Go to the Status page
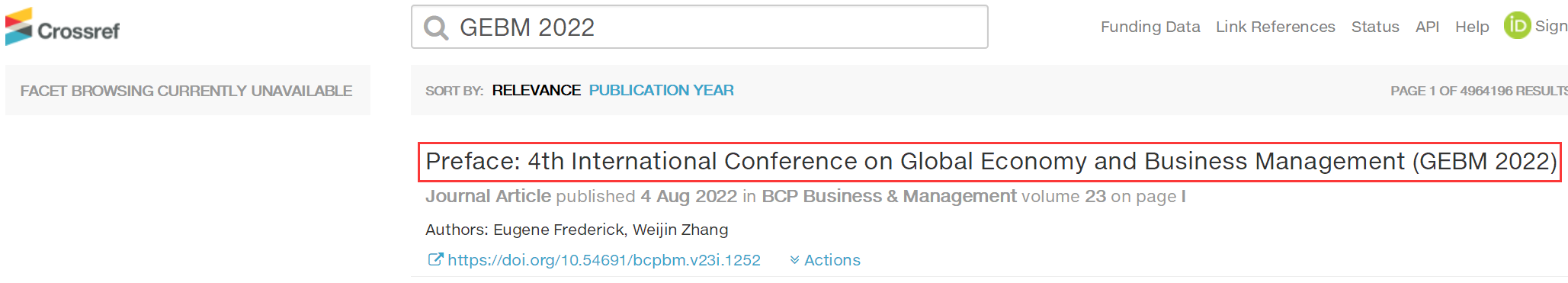This screenshot has width=1568, height=283. click(x=1375, y=27)
